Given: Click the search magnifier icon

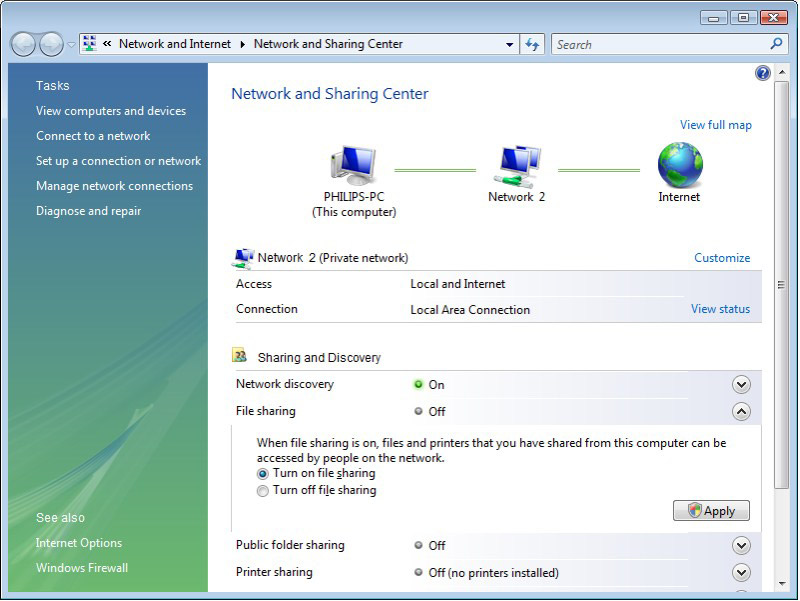Looking at the screenshot, I should 776,44.
